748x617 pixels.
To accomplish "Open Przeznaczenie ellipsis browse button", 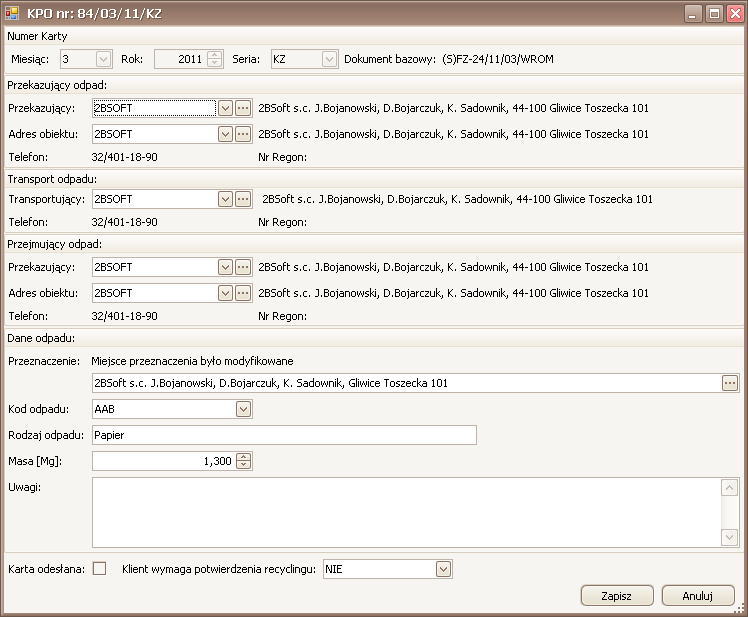I will point(729,383).
